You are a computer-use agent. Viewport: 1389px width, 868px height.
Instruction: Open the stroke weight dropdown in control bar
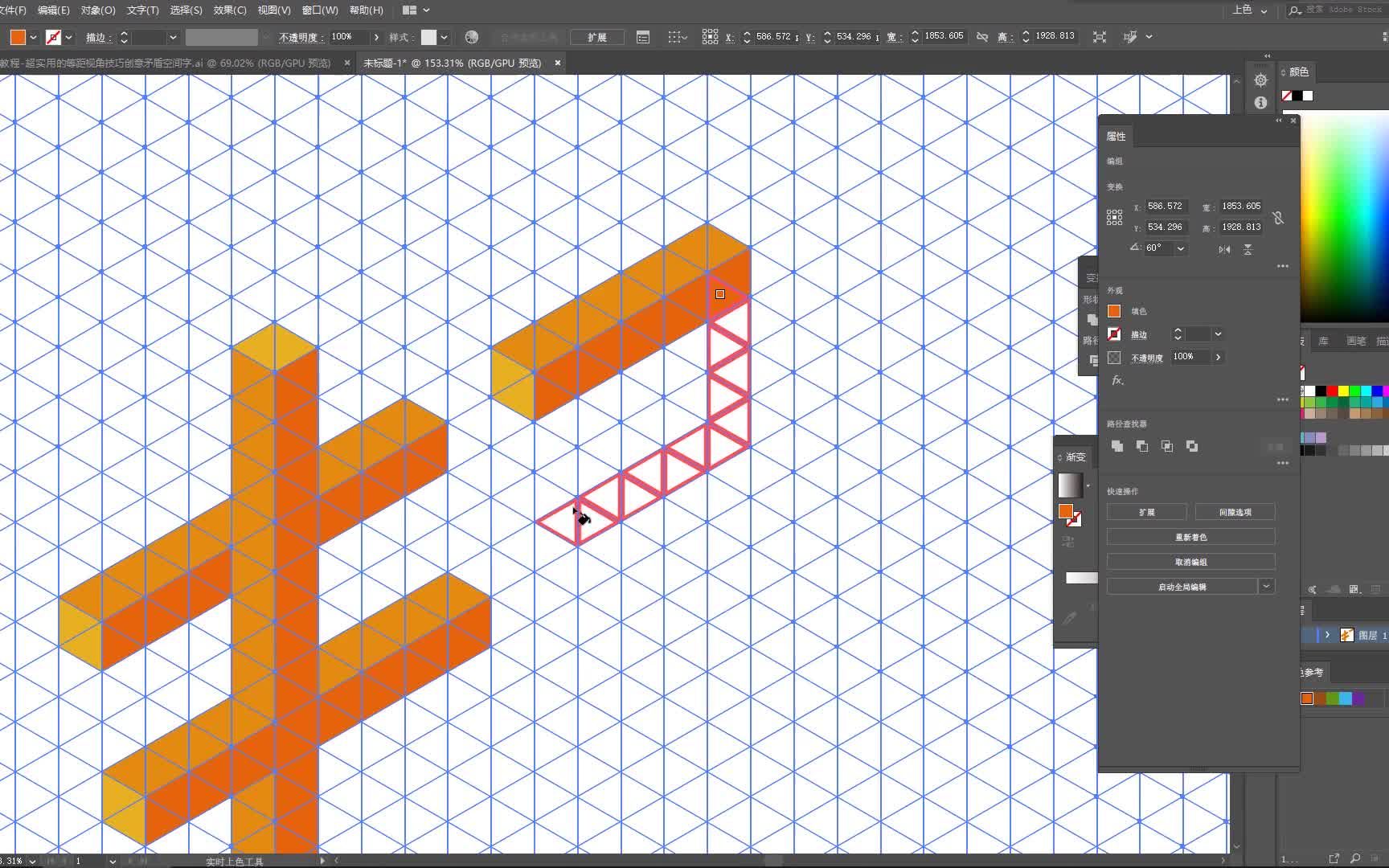click(x=173, y=37)
